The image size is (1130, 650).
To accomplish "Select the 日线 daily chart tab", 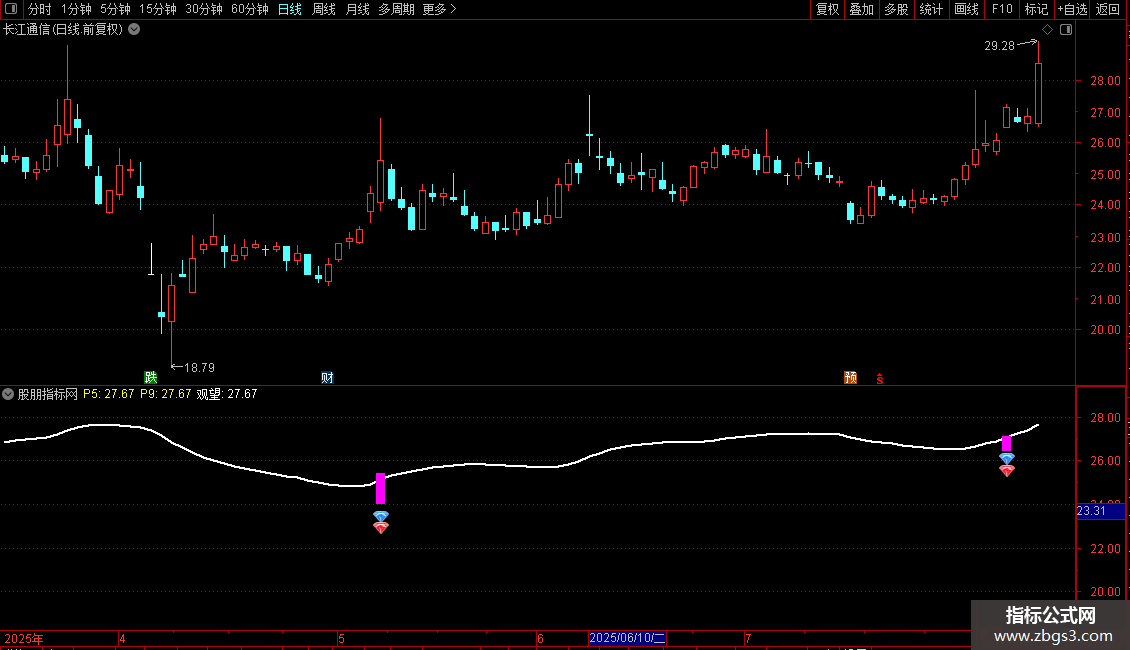I will 290,9.
